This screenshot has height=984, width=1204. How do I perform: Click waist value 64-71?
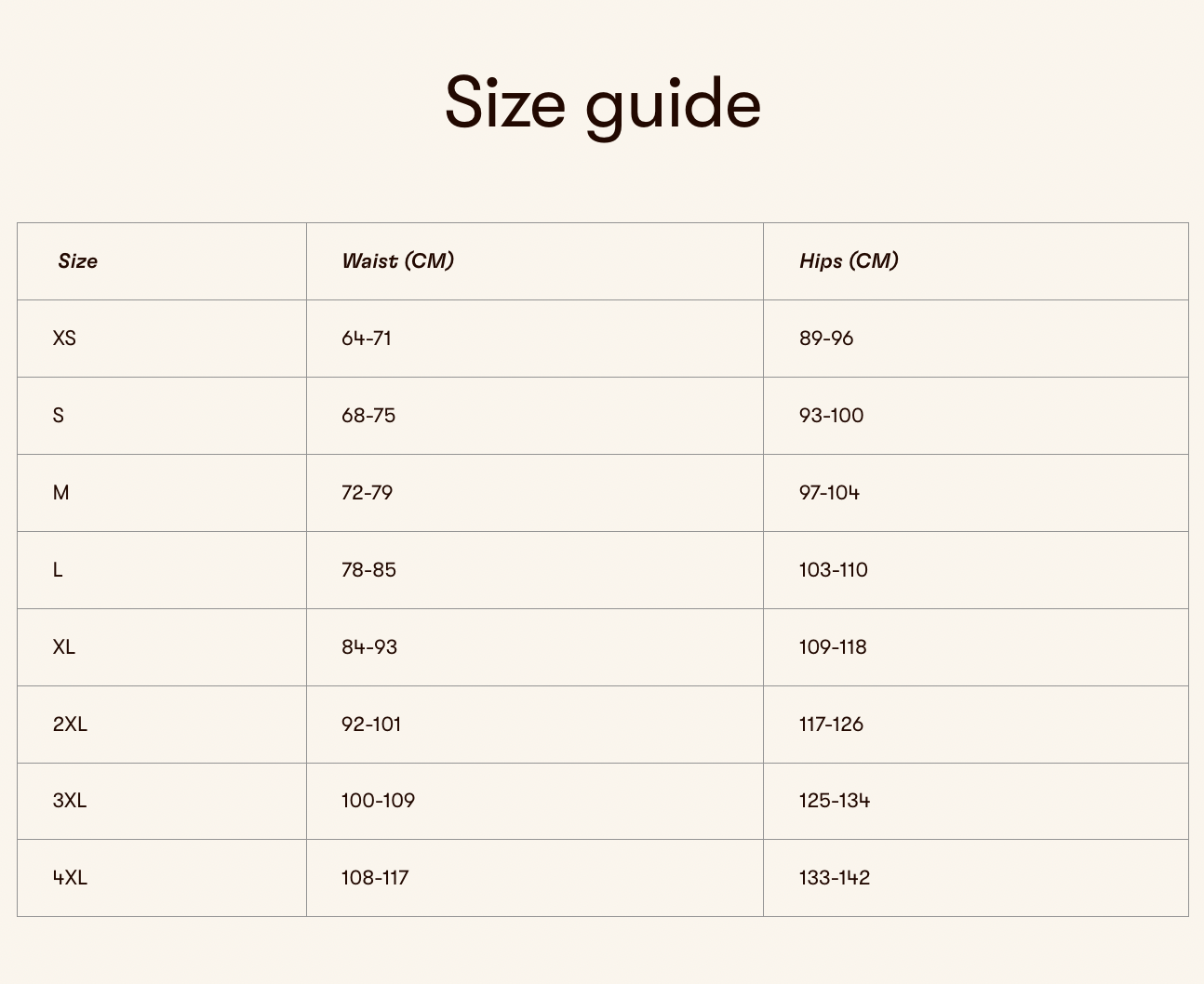(367, 339)
